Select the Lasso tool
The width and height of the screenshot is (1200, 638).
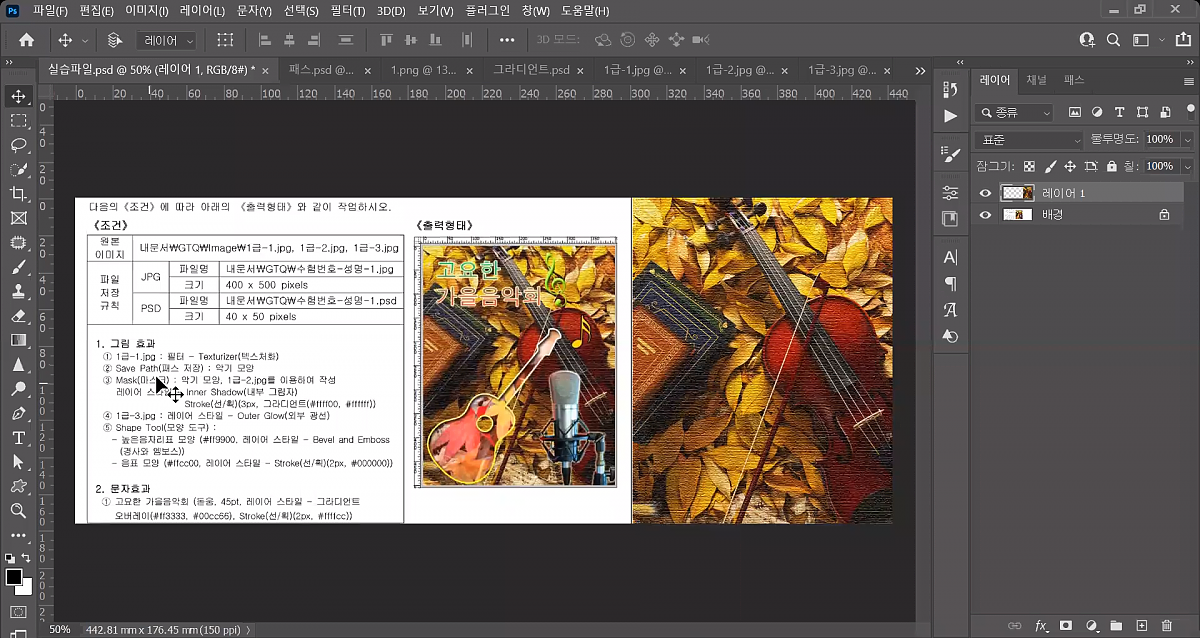click(18, 145)
